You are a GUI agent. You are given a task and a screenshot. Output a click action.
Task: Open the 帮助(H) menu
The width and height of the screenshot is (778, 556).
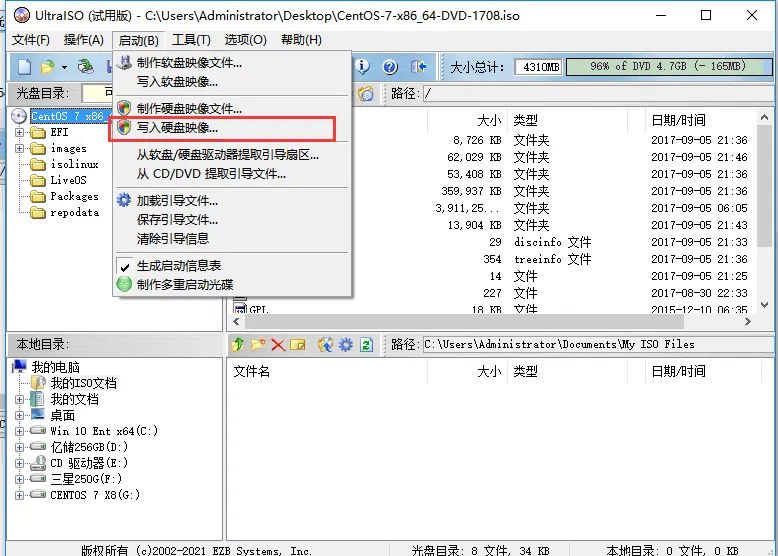point(301,40)
